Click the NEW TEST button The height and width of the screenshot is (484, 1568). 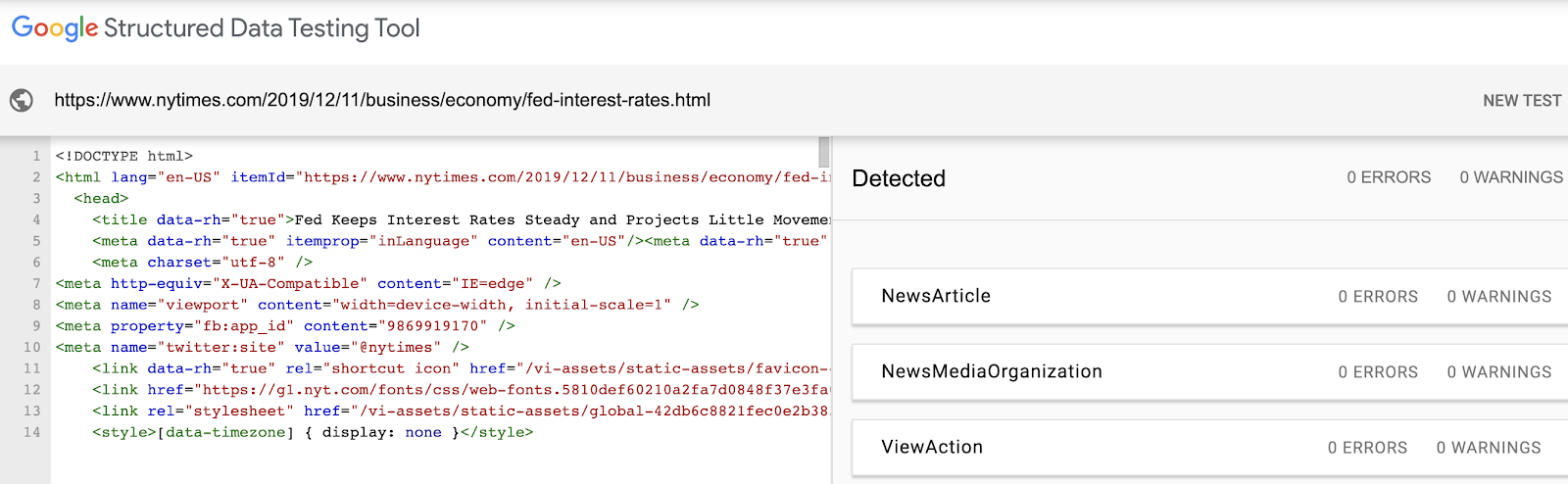1521,100
